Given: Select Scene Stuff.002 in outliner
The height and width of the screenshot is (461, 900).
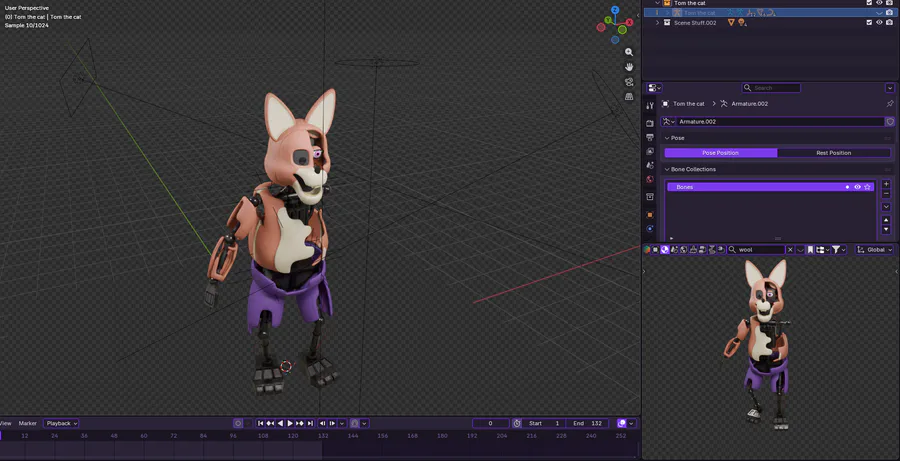Looking at the screenshot, I should pos(695,22).
